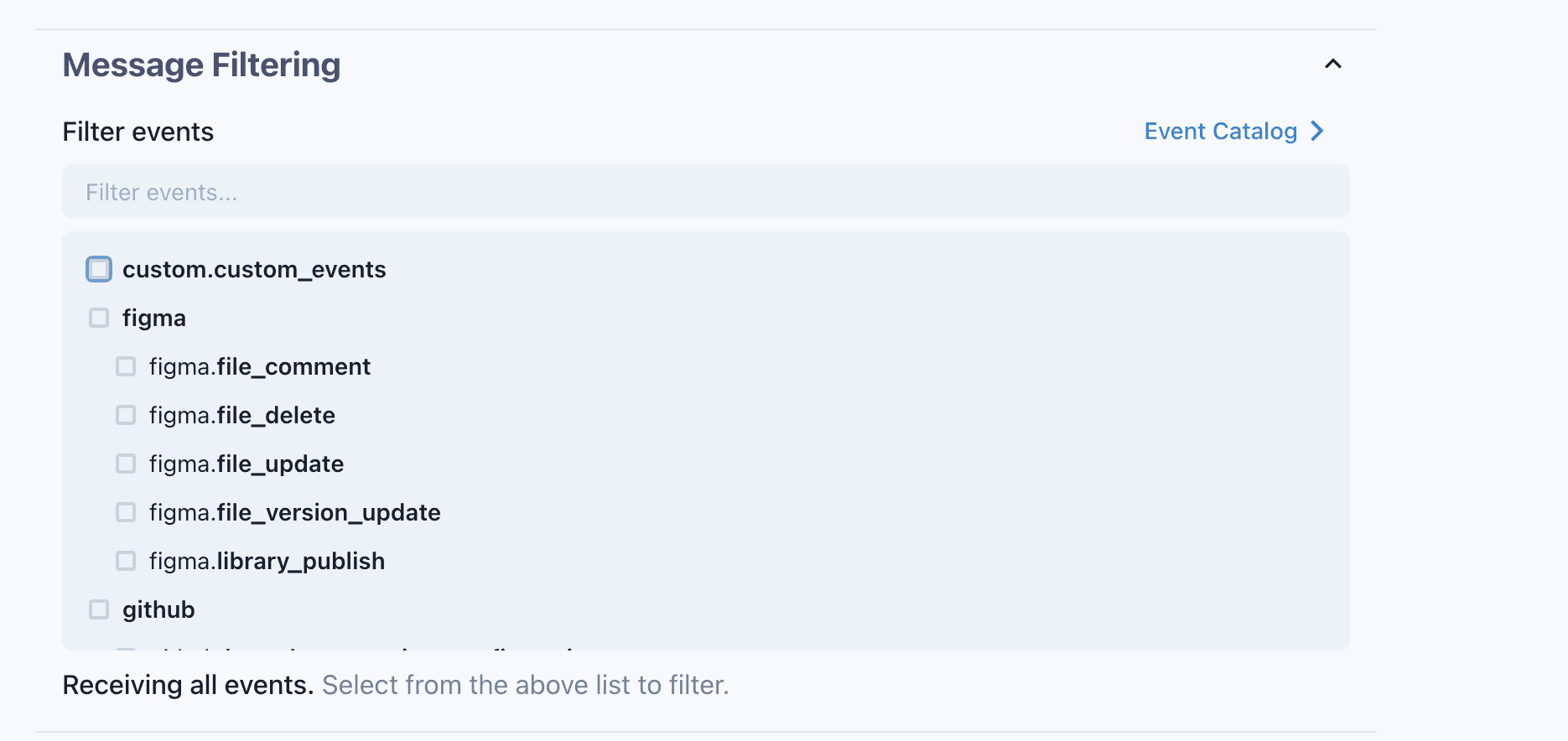Check the custom.custom_events checkbox
Image resolution: width=1568 pixels, height=741 pixels.
coord(99,269)
